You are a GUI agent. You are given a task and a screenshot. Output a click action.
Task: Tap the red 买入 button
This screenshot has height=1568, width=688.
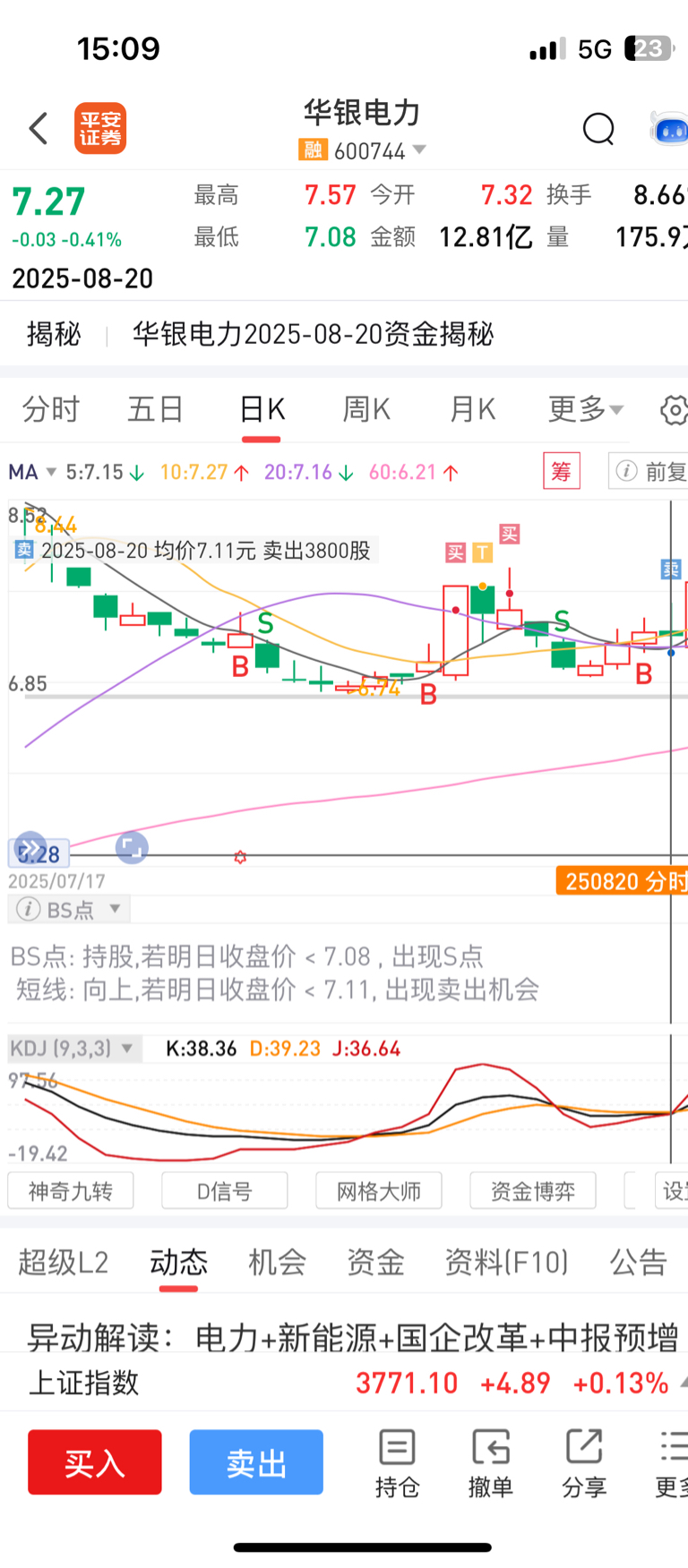95,1462
